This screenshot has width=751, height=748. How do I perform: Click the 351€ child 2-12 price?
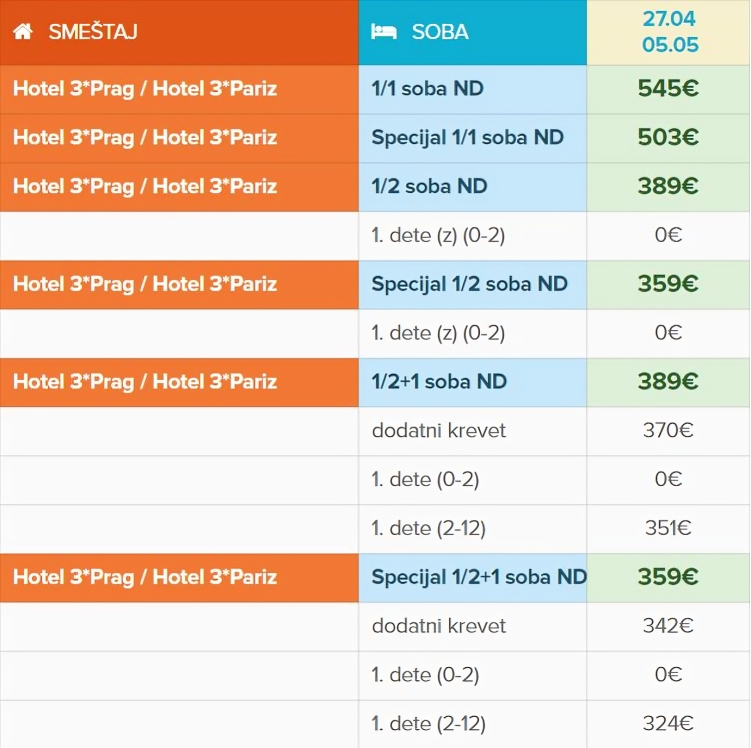pos(668,528)
